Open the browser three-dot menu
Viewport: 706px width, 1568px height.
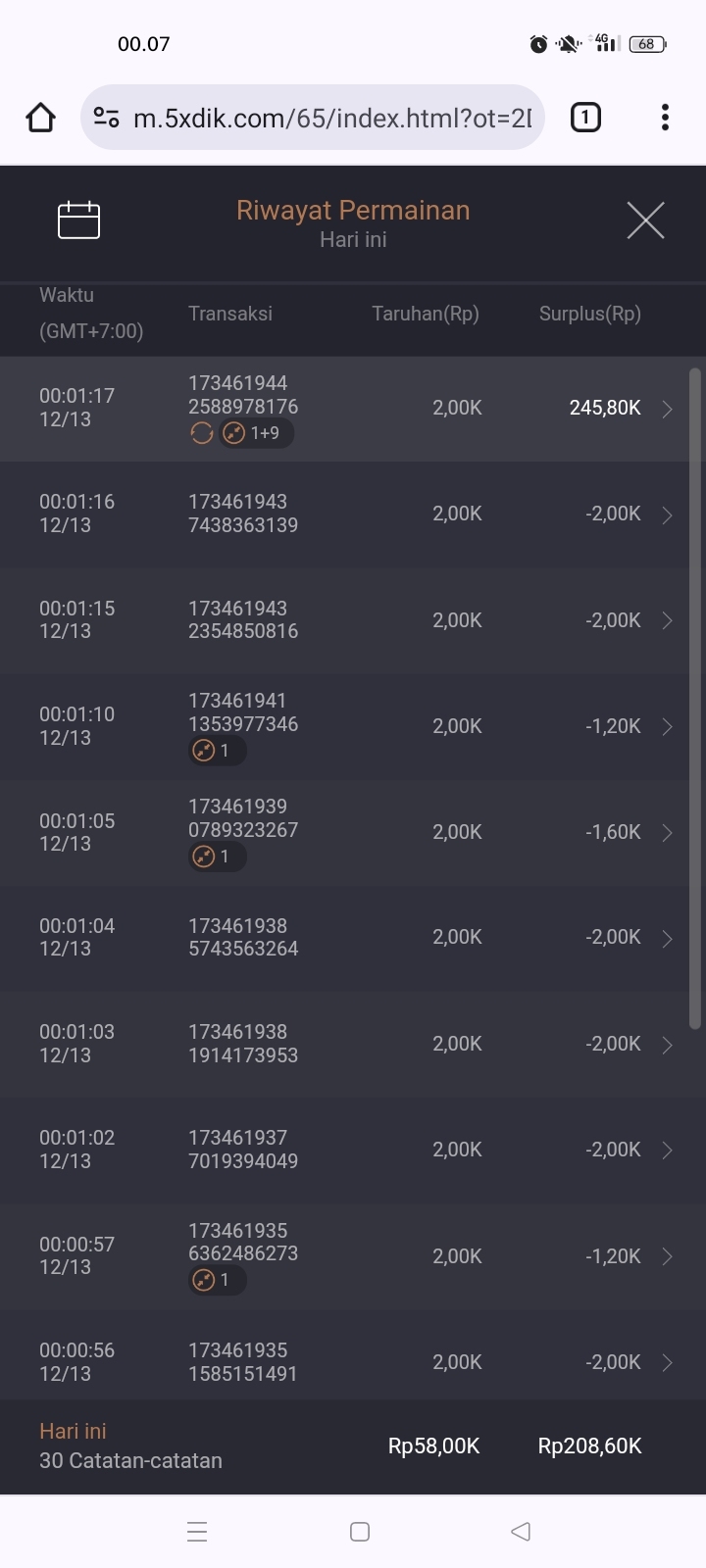(x=665, y=119)
